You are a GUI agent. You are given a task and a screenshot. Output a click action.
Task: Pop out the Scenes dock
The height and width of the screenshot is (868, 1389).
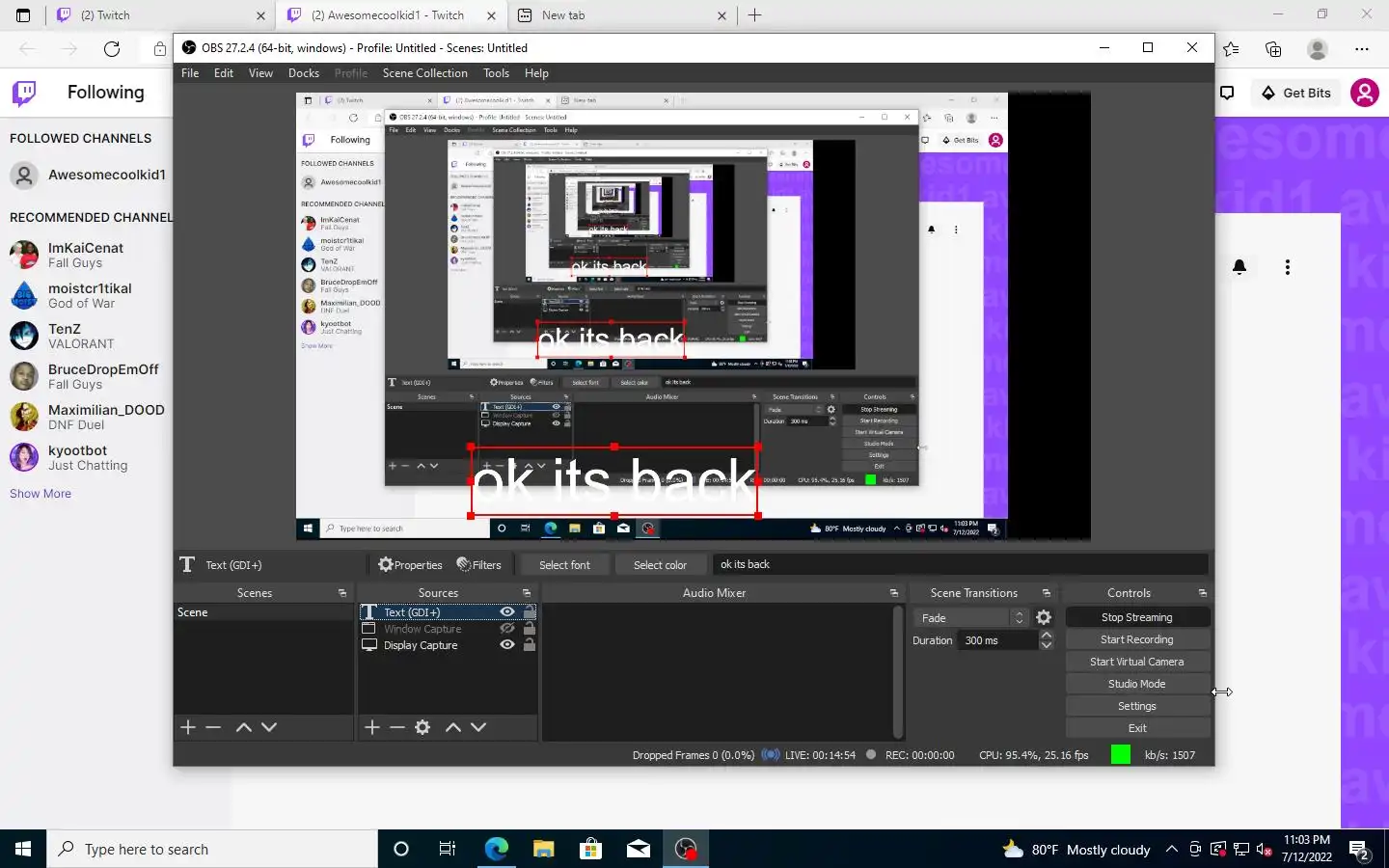pyautogui.click(x=342, y=593)
